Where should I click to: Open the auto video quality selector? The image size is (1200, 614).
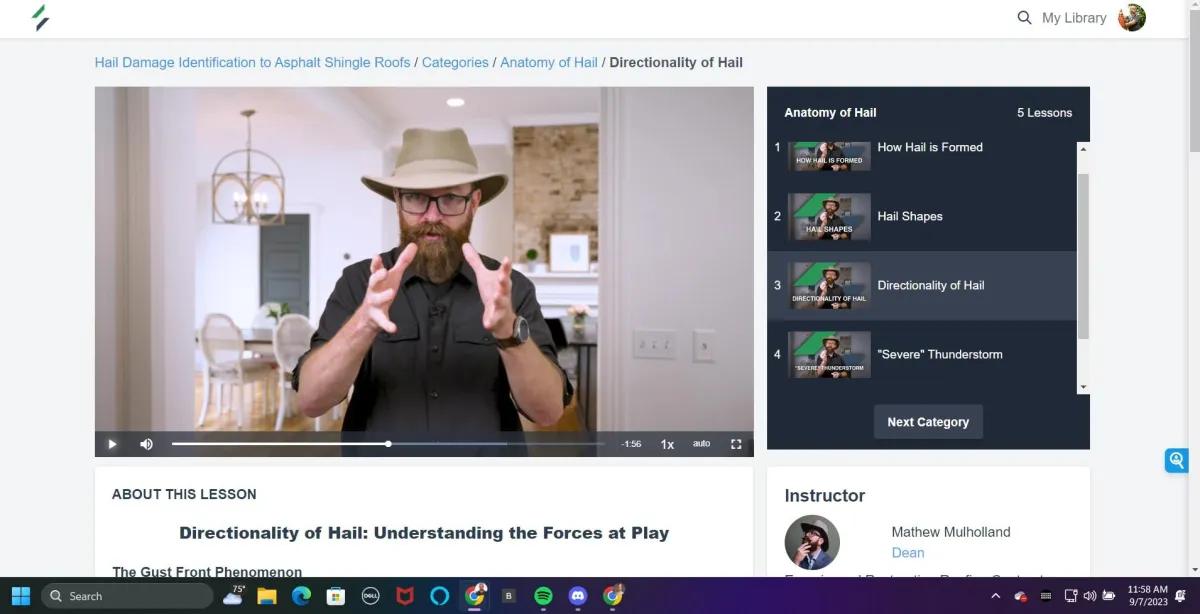point(702,444)
